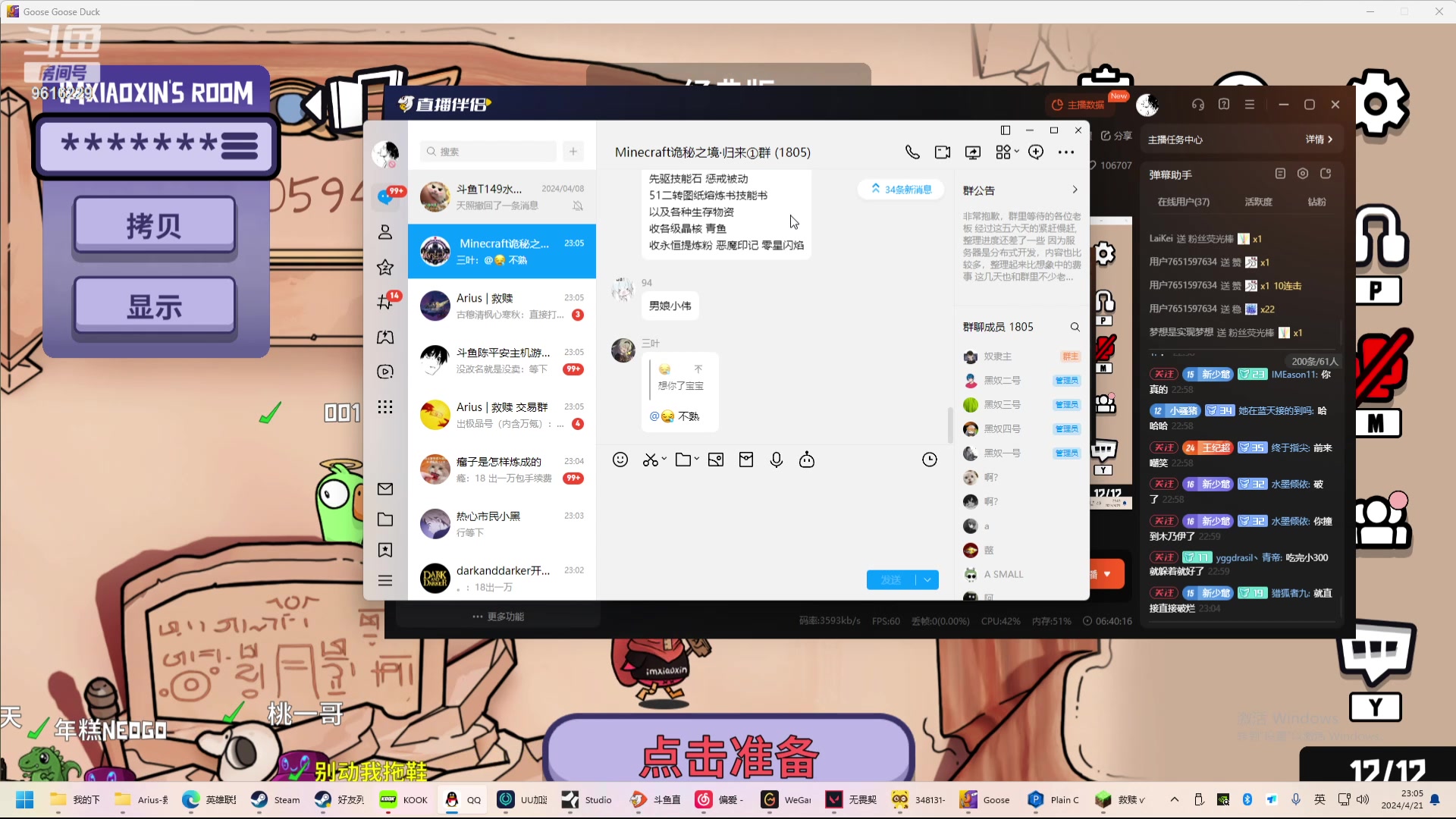
Task: Open the group apps grid icon
Action: coord(1003,152)
